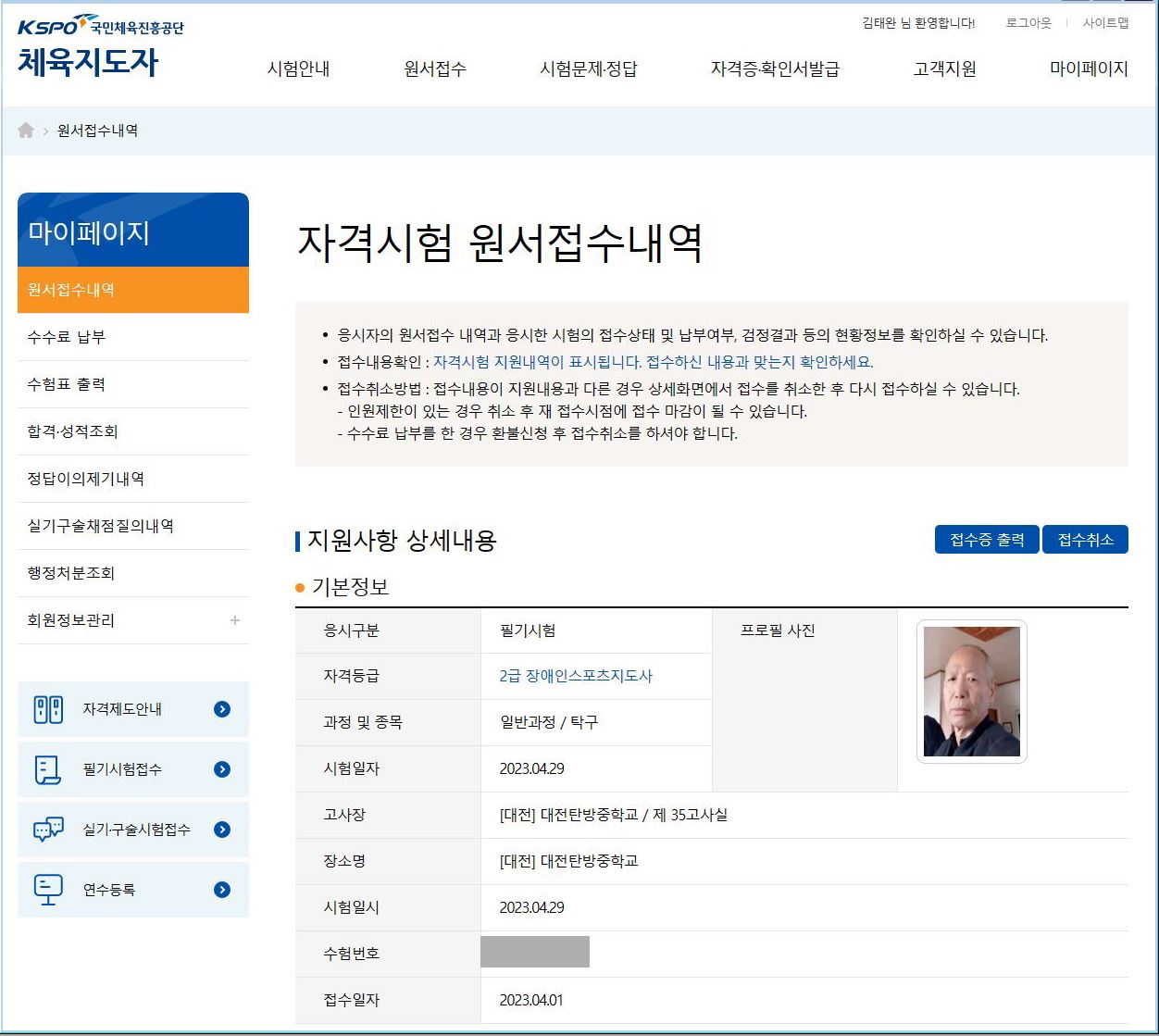
Task: Open the 자격증·확인서발급 menu
Action: click(775, 69)
